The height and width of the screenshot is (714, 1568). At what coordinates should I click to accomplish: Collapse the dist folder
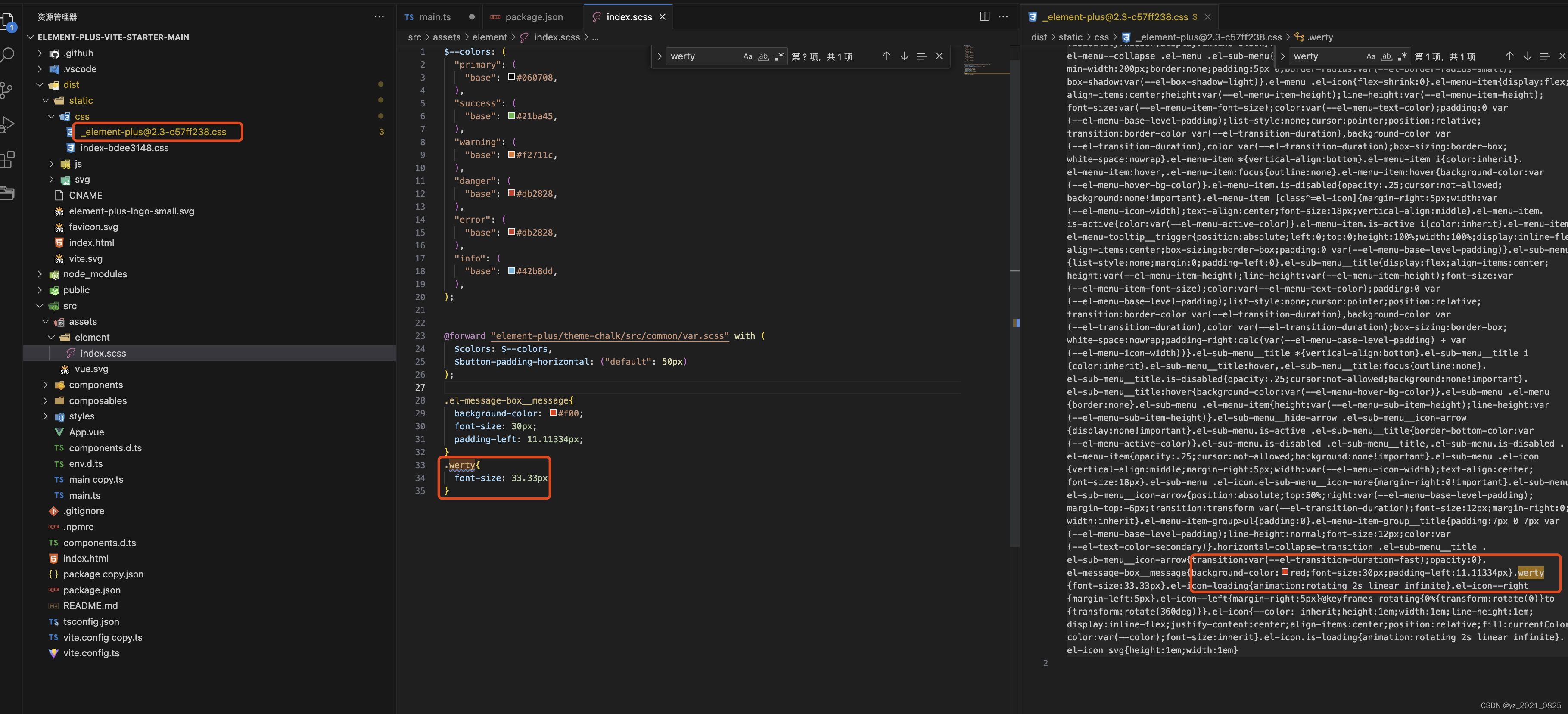tap(40, 84)
